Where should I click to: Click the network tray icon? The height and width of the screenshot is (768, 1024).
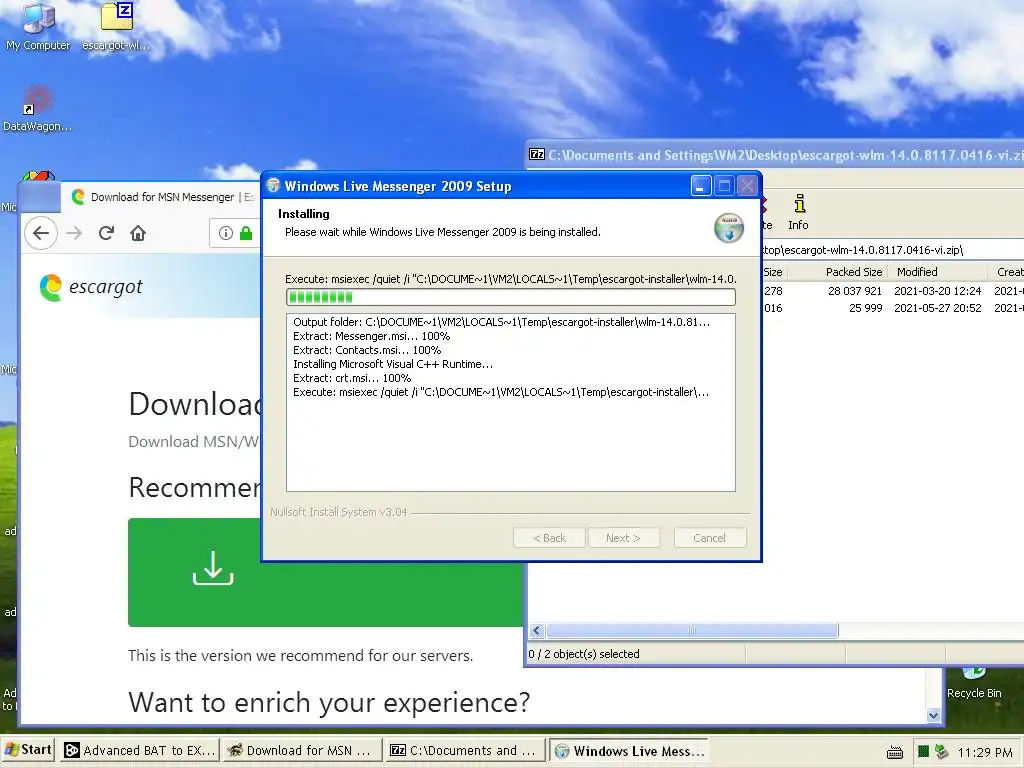[941, 752]
